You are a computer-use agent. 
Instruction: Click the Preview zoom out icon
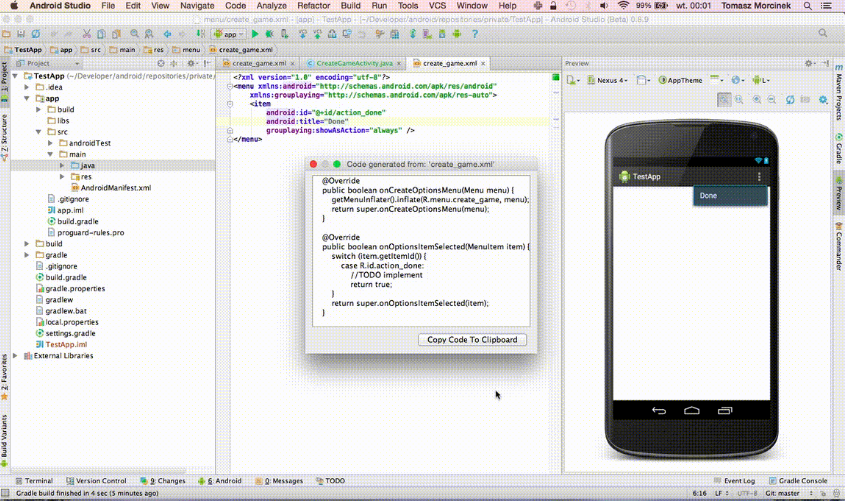pos(772,99)
